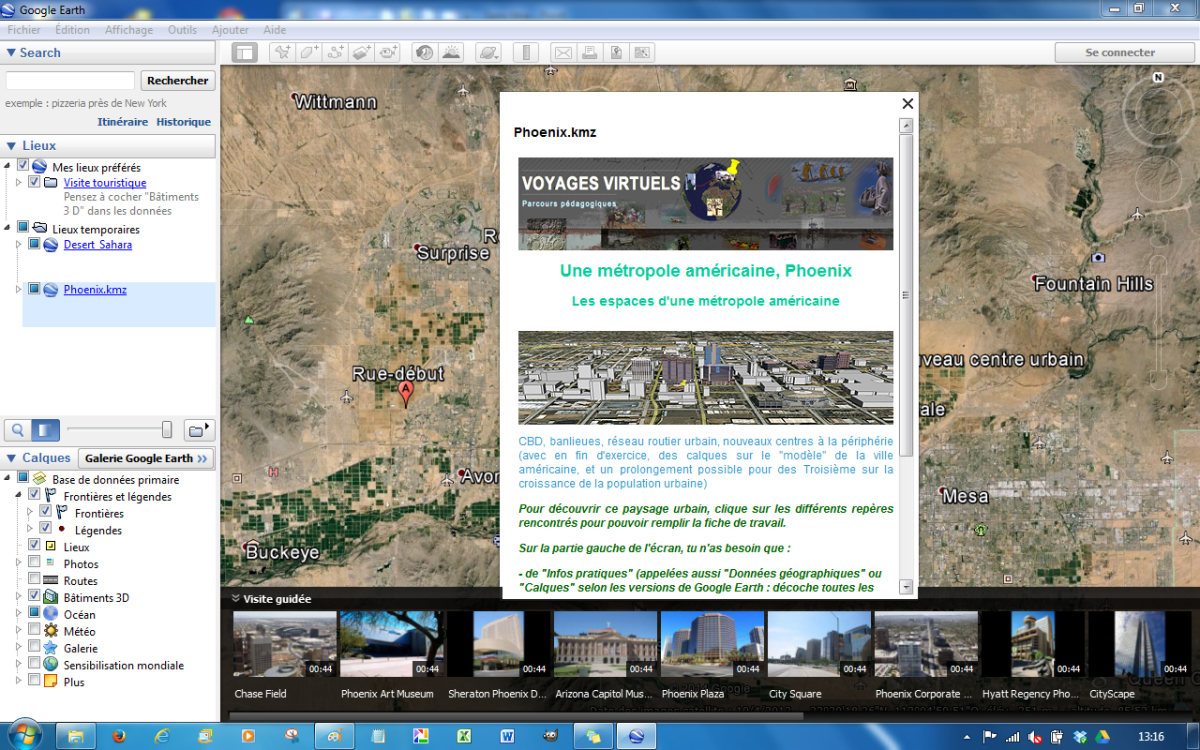The image size is (1200, 750).
Task: Toggle the Desert_Sahara checkbox
Action: [x=34, y=244]
